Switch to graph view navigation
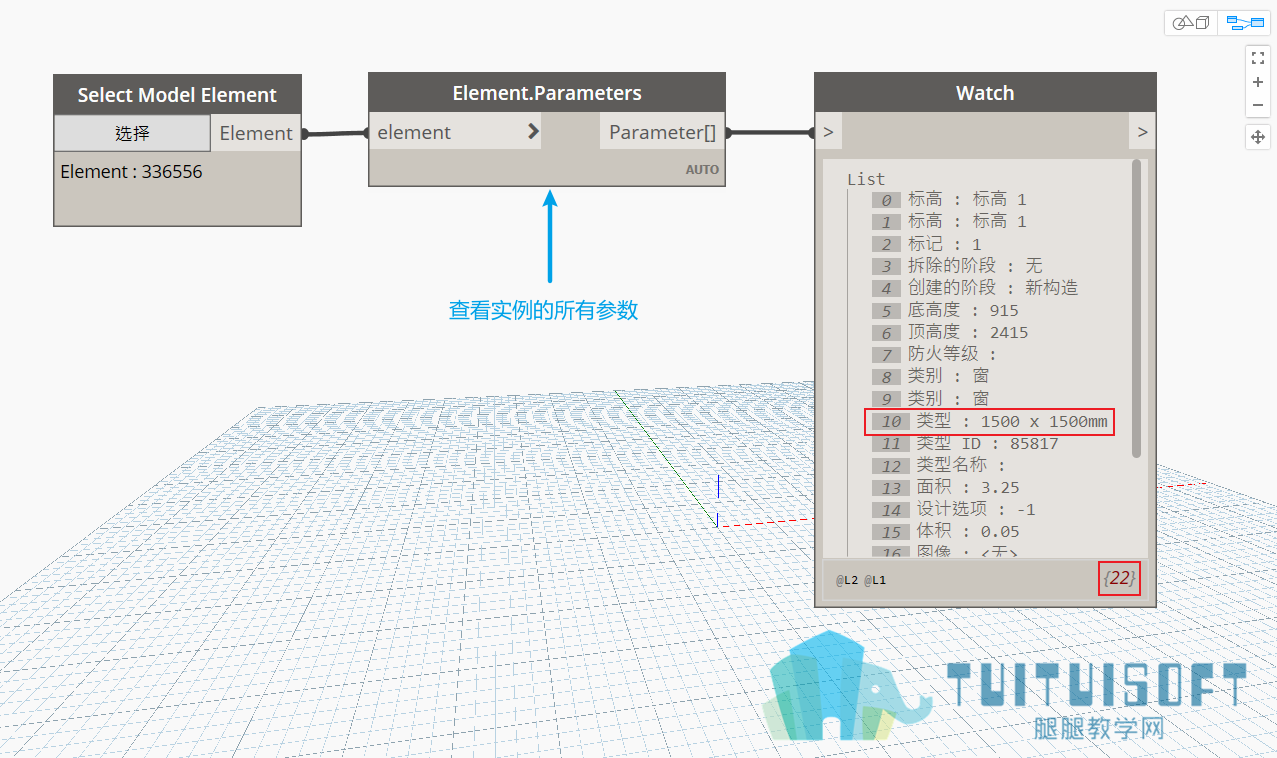 pyautogui.click(x=1244, y=22)
